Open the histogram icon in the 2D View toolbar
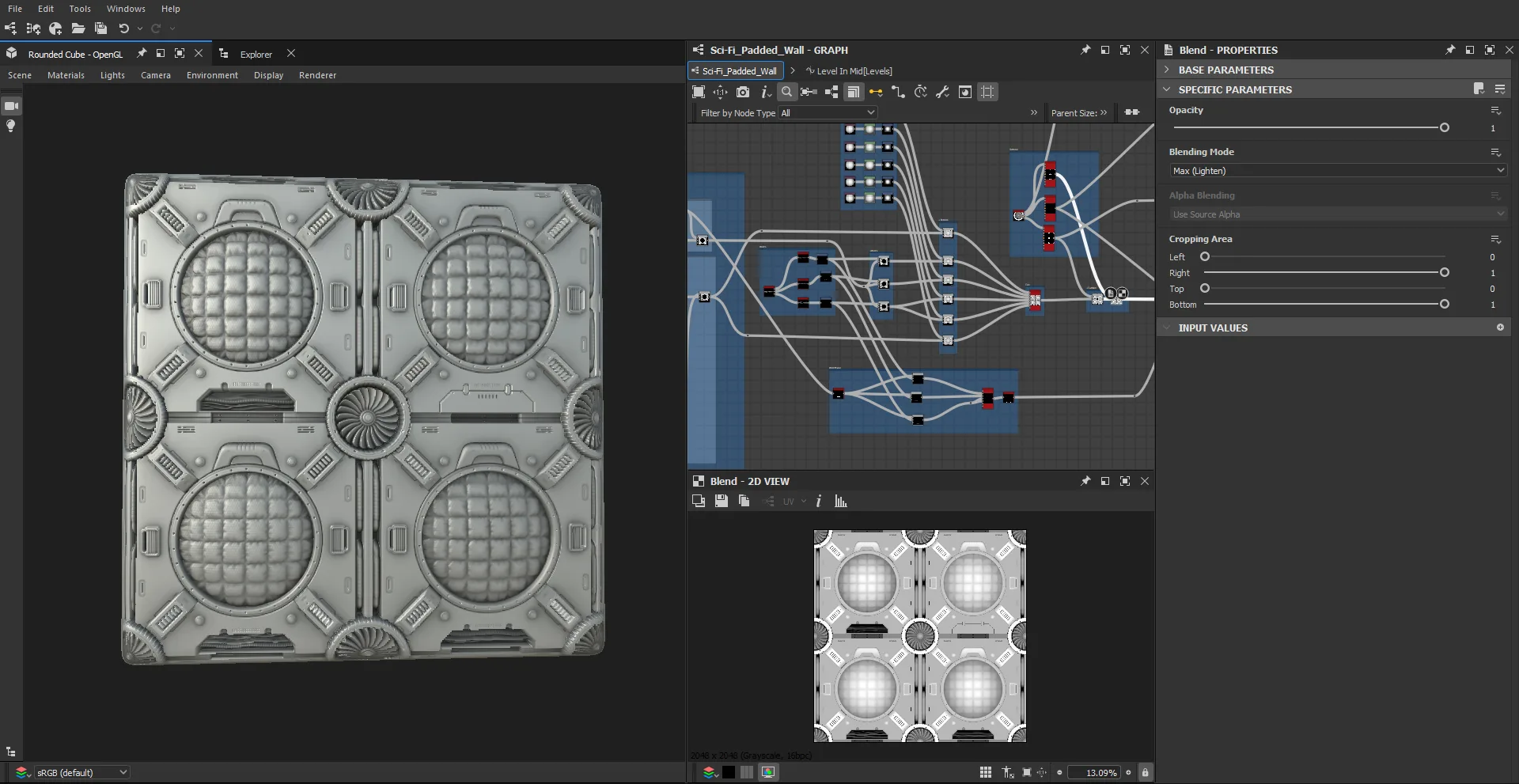 pos(841,501)
